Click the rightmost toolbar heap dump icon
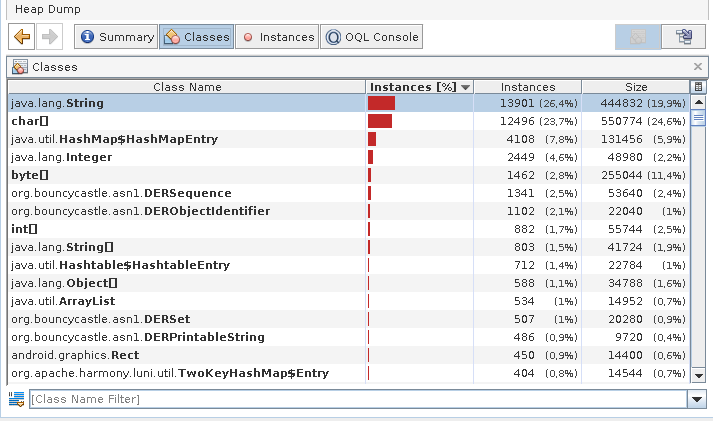713x421 pixels. 684,37
